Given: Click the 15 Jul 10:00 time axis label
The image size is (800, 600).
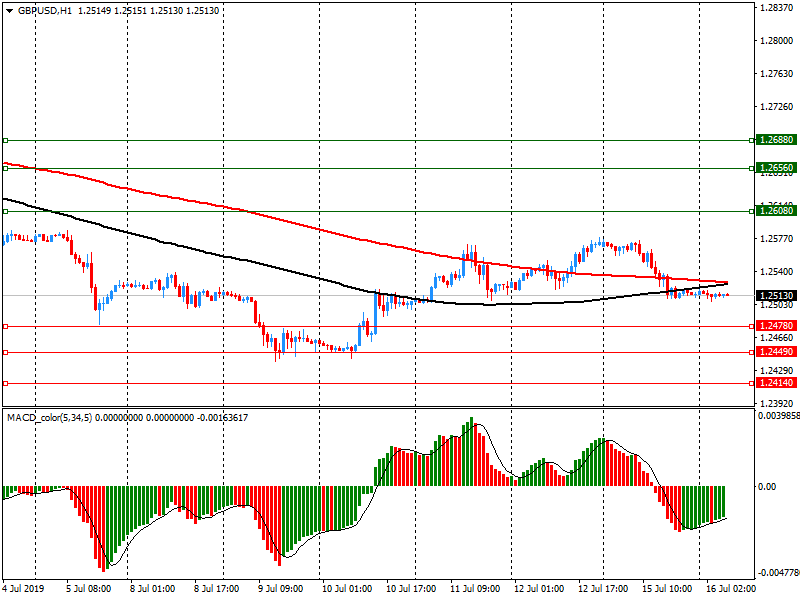Looking at the screenshot, I should click(x=667, y=589).
